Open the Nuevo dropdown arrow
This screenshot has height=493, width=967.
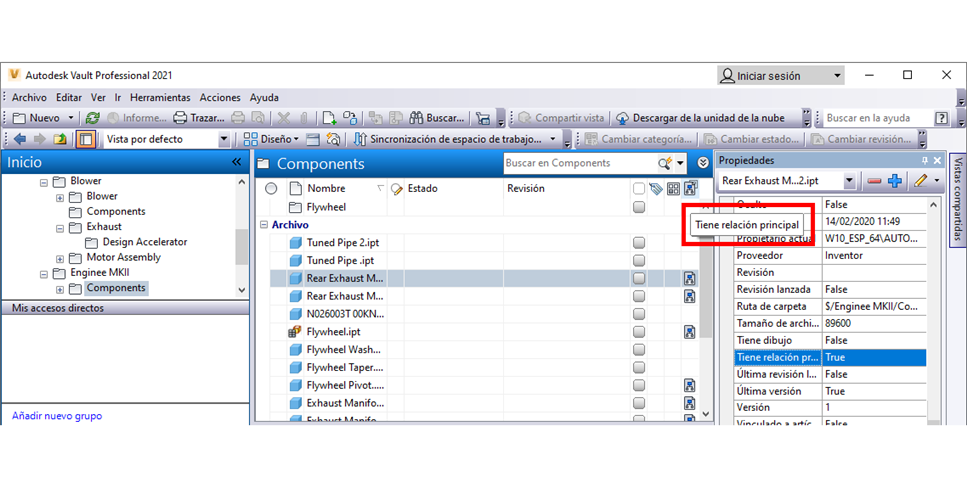(70, 118)
